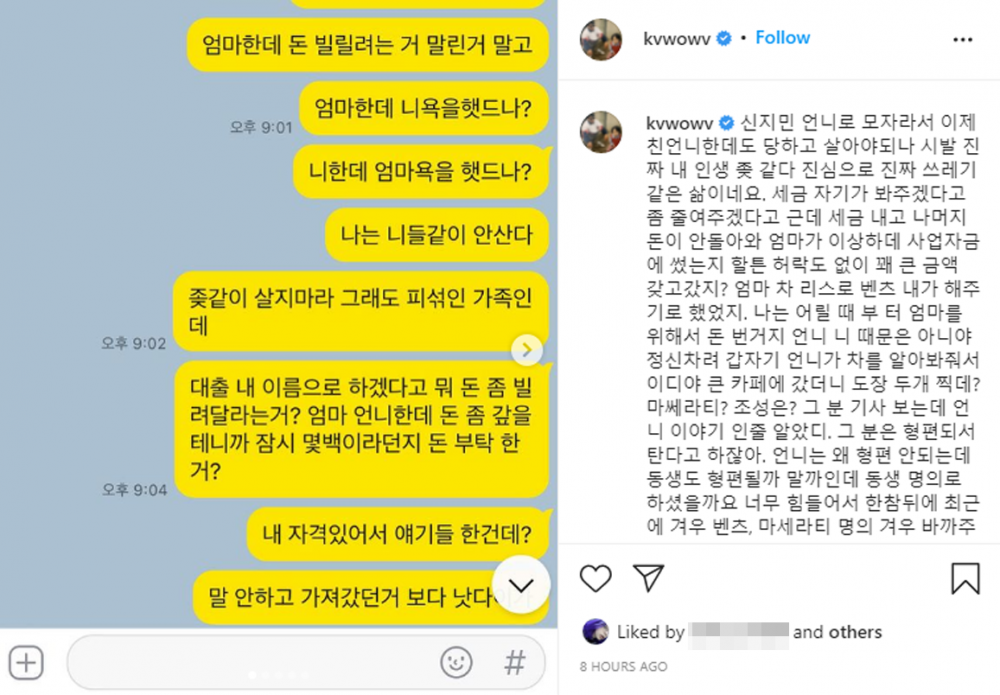The image size is (1000, 695).
Task: Open kvwowv username link in the header
Action: [677, 38]
